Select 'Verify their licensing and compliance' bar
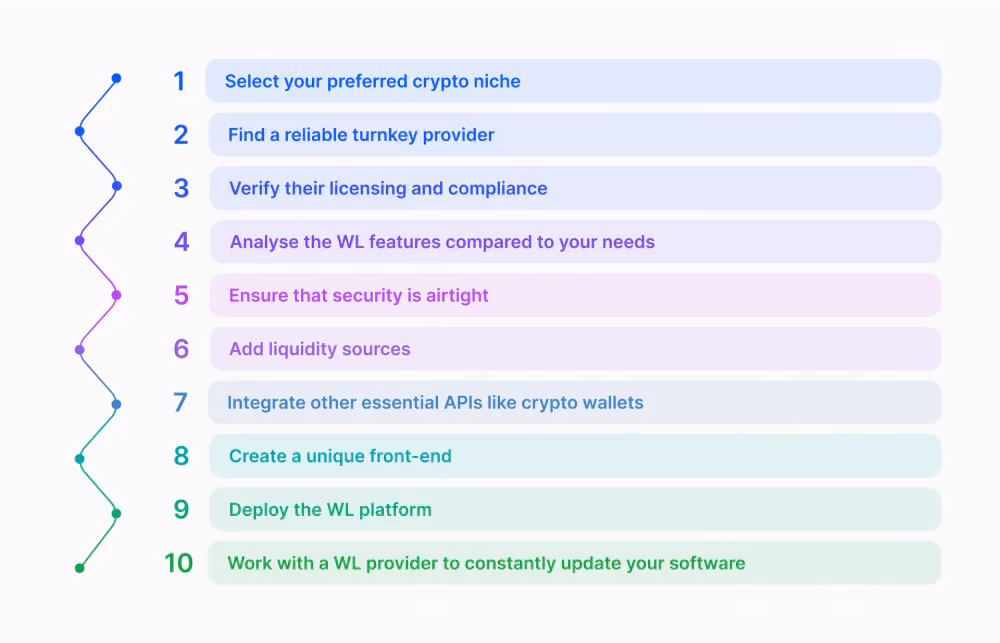The image size is (1000, 643). tap(575, 188)
